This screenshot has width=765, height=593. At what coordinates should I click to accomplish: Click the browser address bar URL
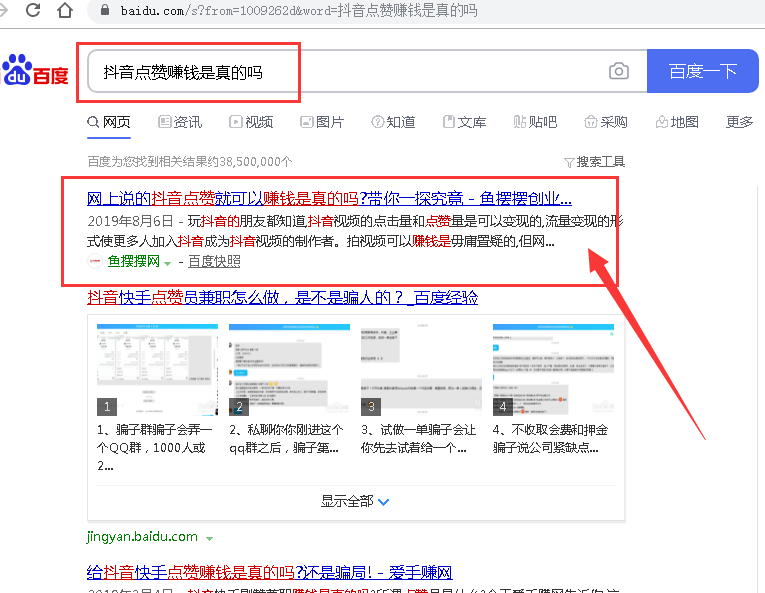pos(299,10)
